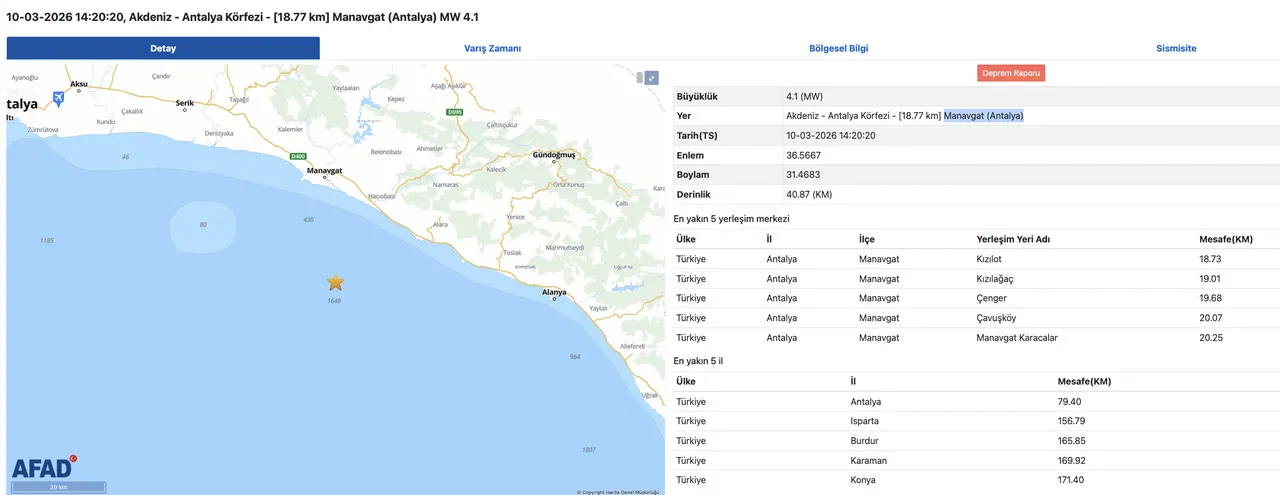Open the Bölgesel Bilgi tab

tap(838, 48)
